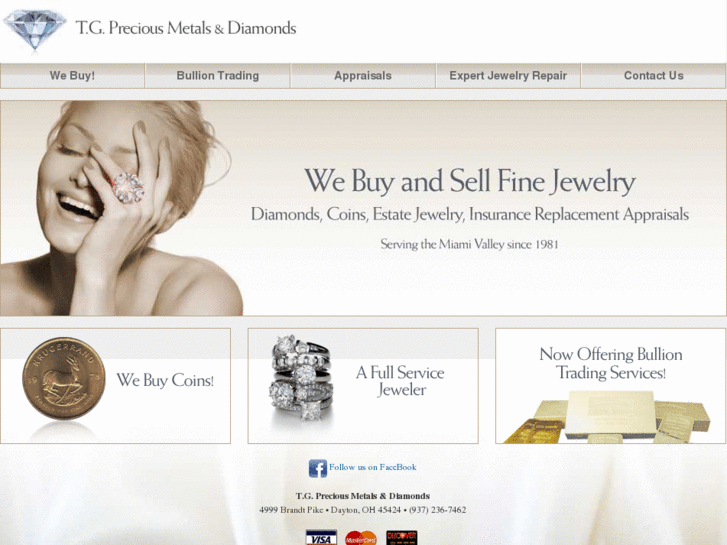Open the Bullion Trading menu item

coord(217,76)
